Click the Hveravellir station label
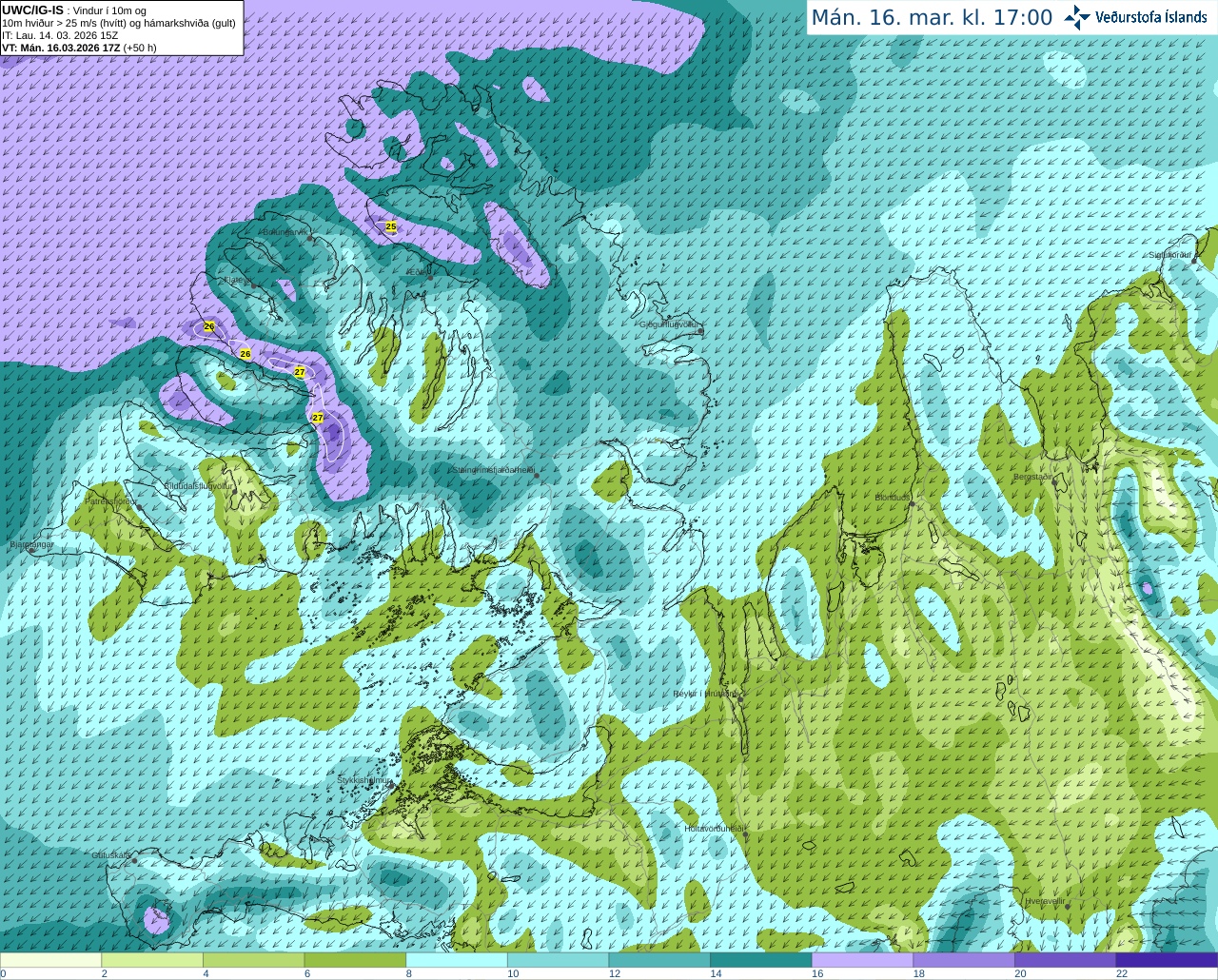This screenshot has width=1218, height=980. (x=1044, y=901)
